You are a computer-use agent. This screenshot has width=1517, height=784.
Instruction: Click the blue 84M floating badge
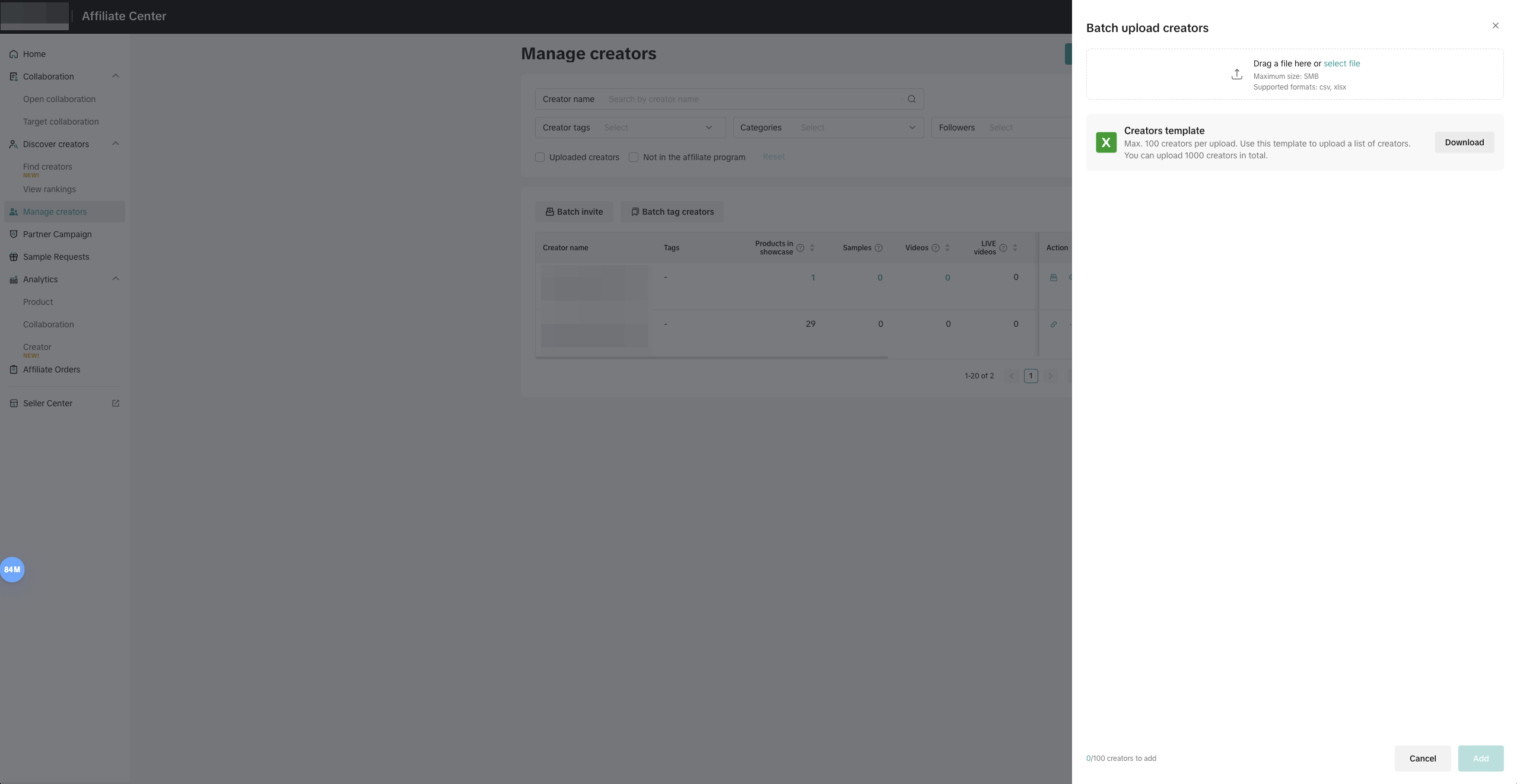point(12,569)
